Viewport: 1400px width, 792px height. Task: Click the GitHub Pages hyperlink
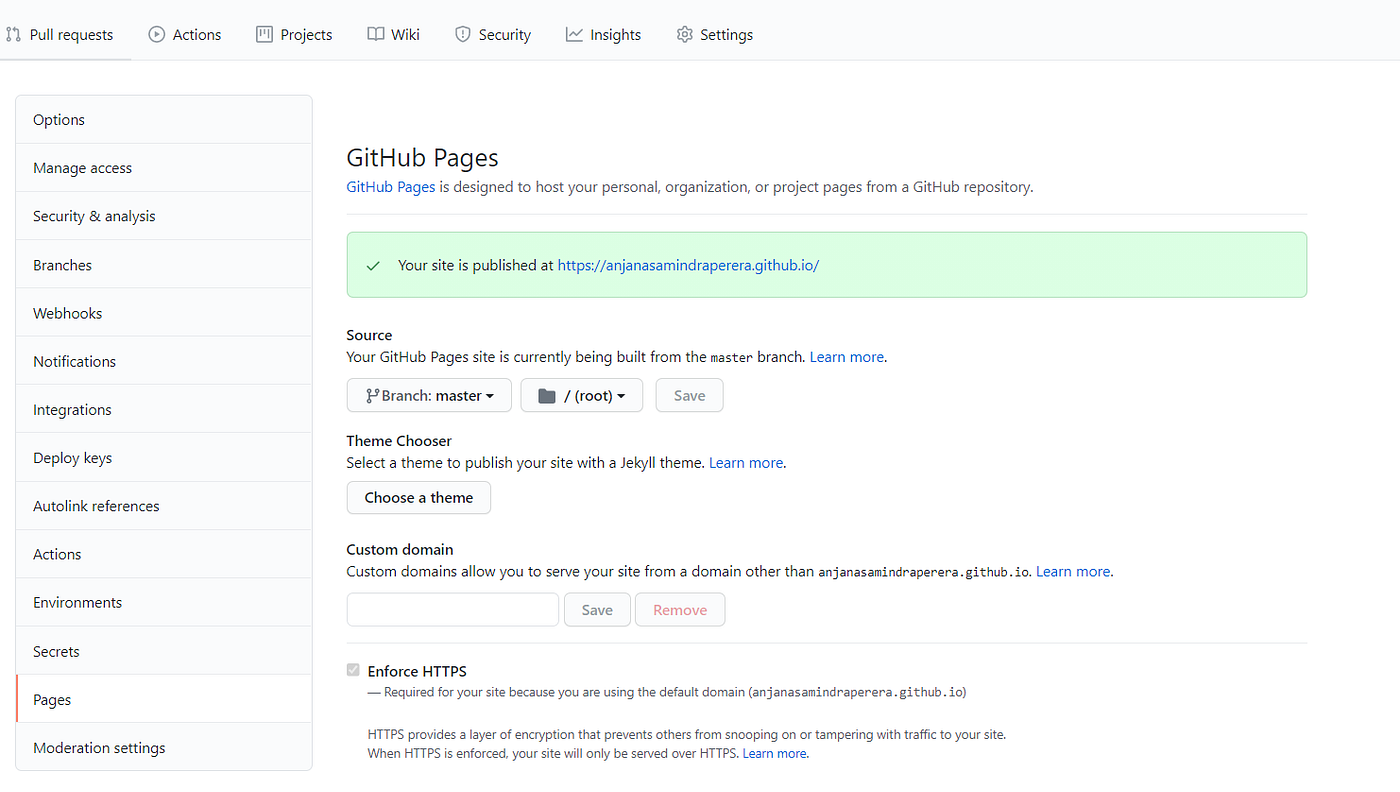[x=390, y=186]
